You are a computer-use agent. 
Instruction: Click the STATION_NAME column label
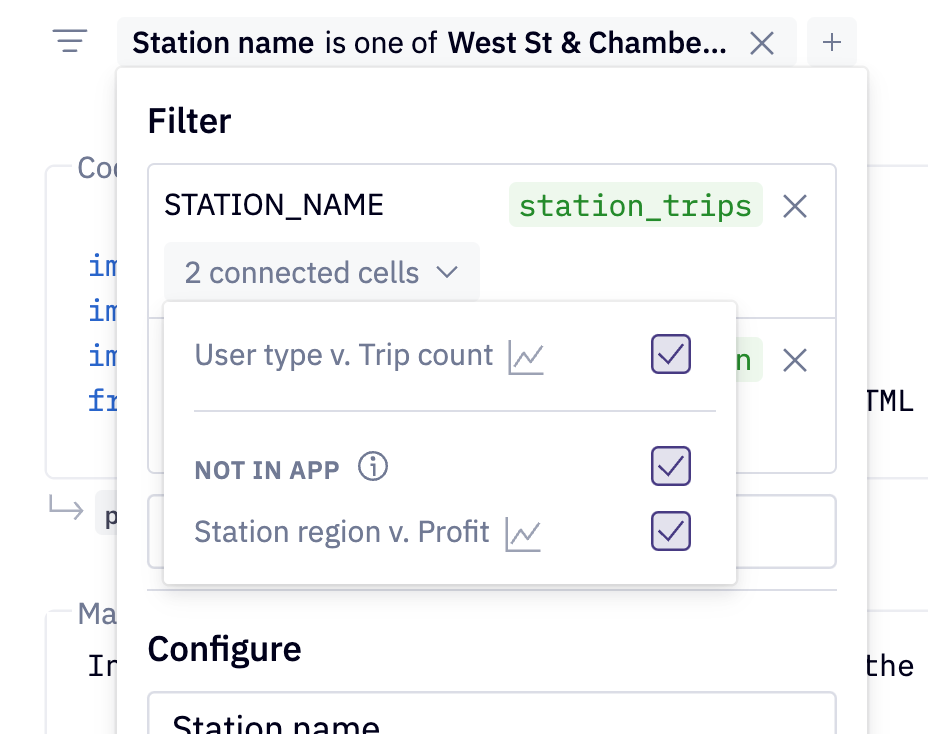pyautogui.click(x=273, y=205)
